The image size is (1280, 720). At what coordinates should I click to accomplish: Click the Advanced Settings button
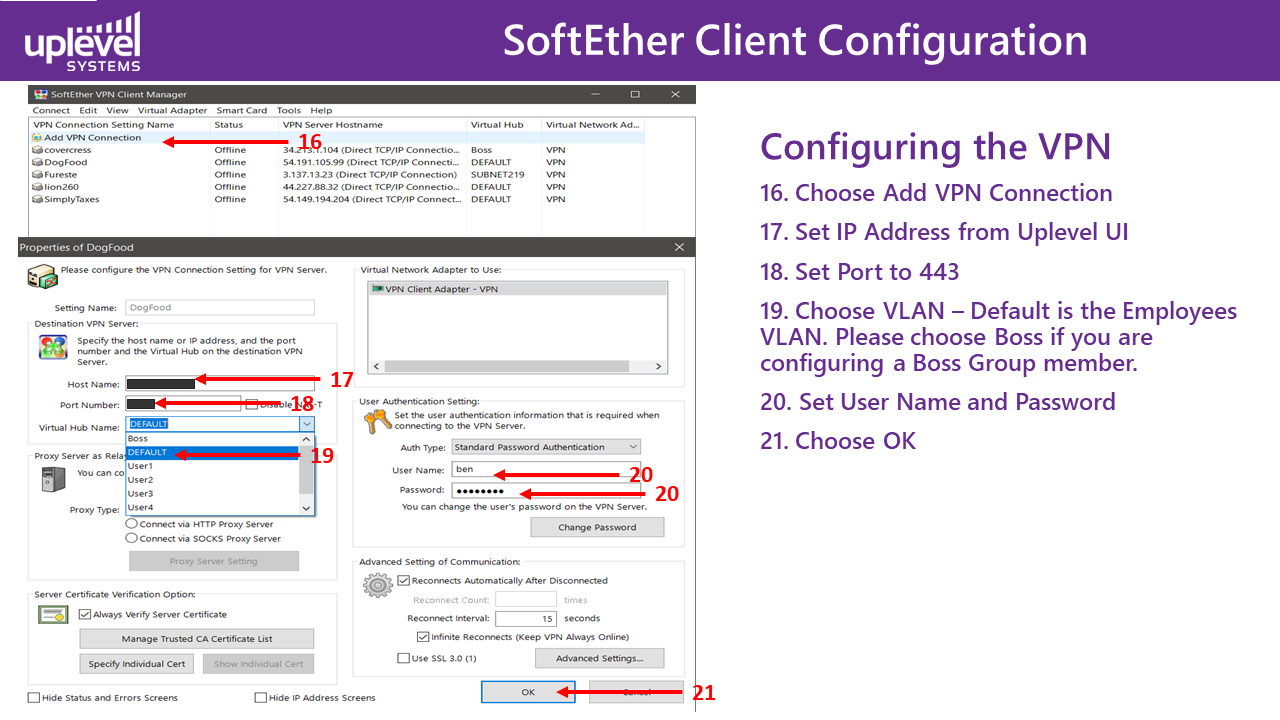599,658
